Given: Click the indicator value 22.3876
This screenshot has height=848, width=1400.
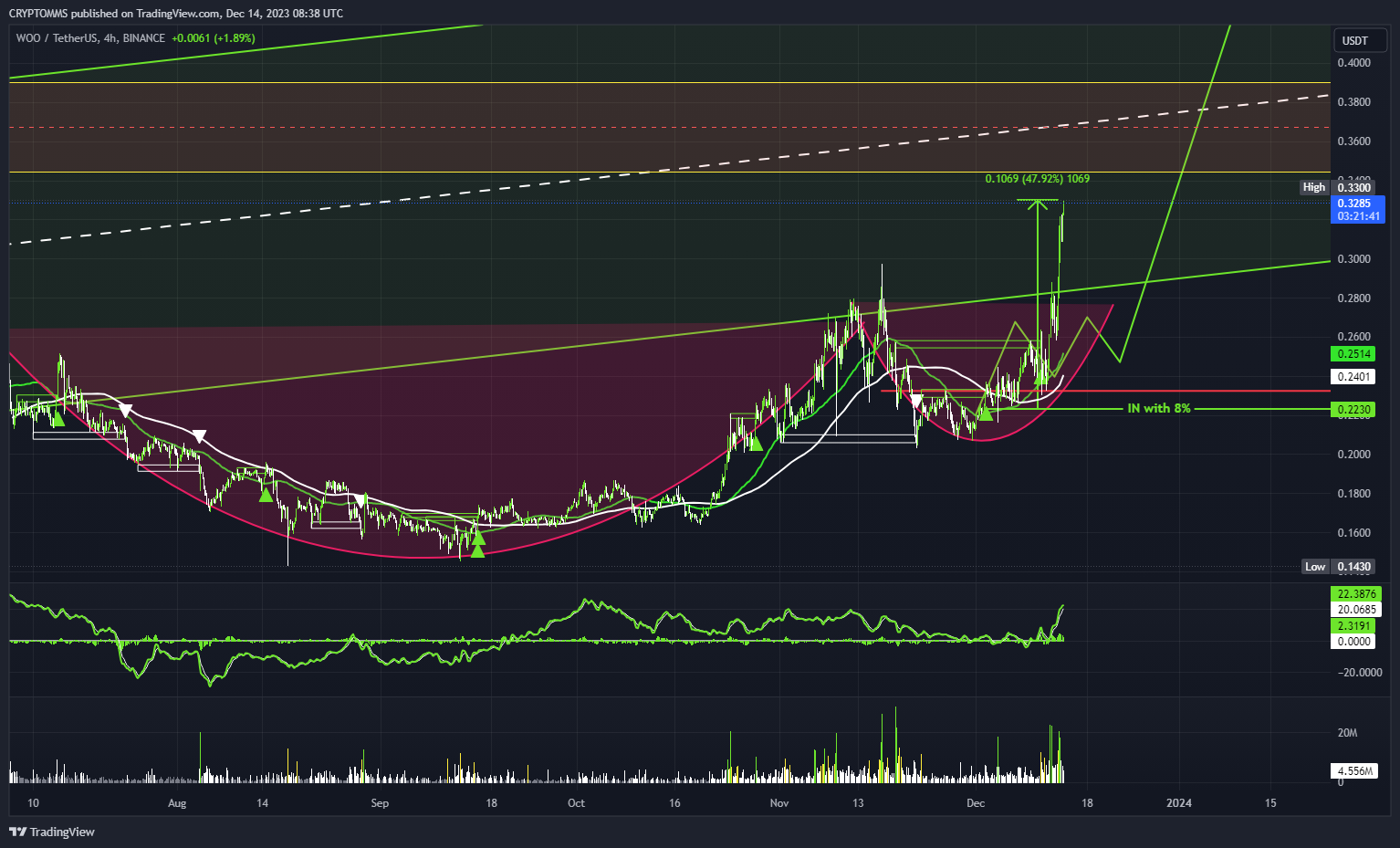Looking at the screenshot, I should click(x=1356, y=594).
